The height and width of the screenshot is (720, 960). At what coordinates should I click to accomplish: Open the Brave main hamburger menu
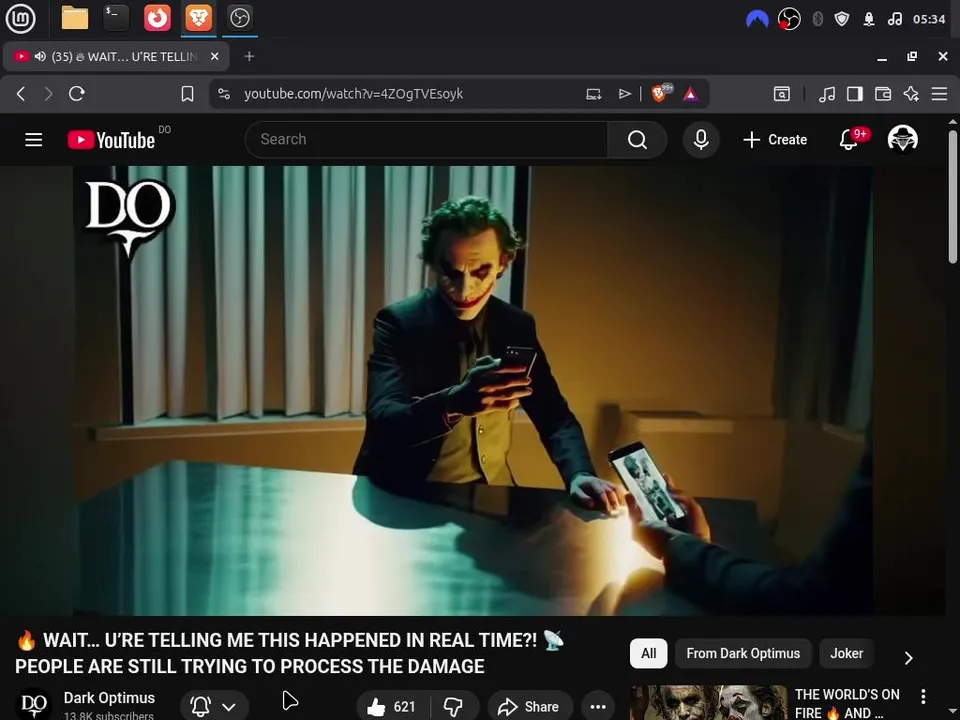tap(939, 94)
